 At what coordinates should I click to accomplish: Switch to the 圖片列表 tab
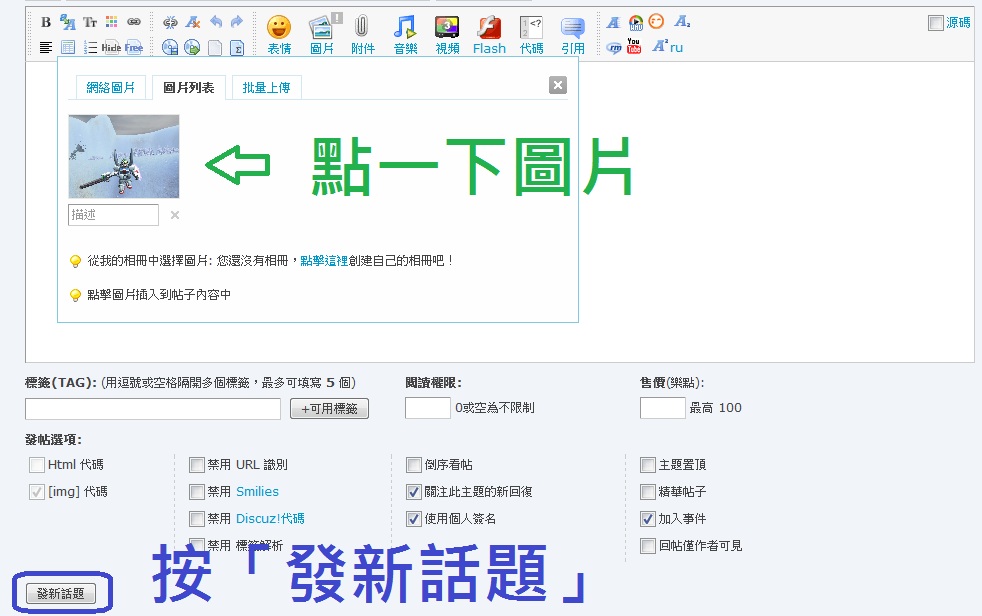click(189, 88)
